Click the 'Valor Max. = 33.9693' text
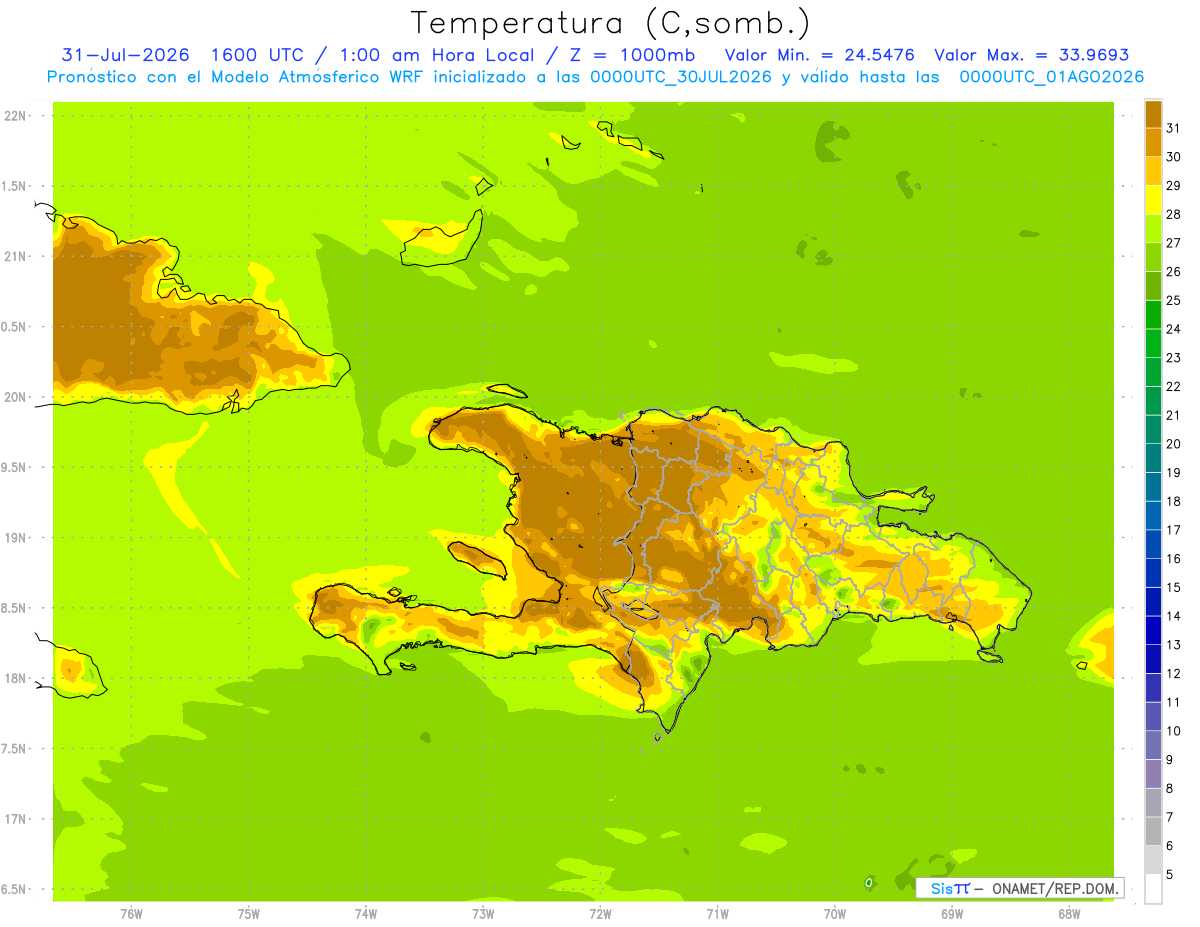 [1031, 55]
